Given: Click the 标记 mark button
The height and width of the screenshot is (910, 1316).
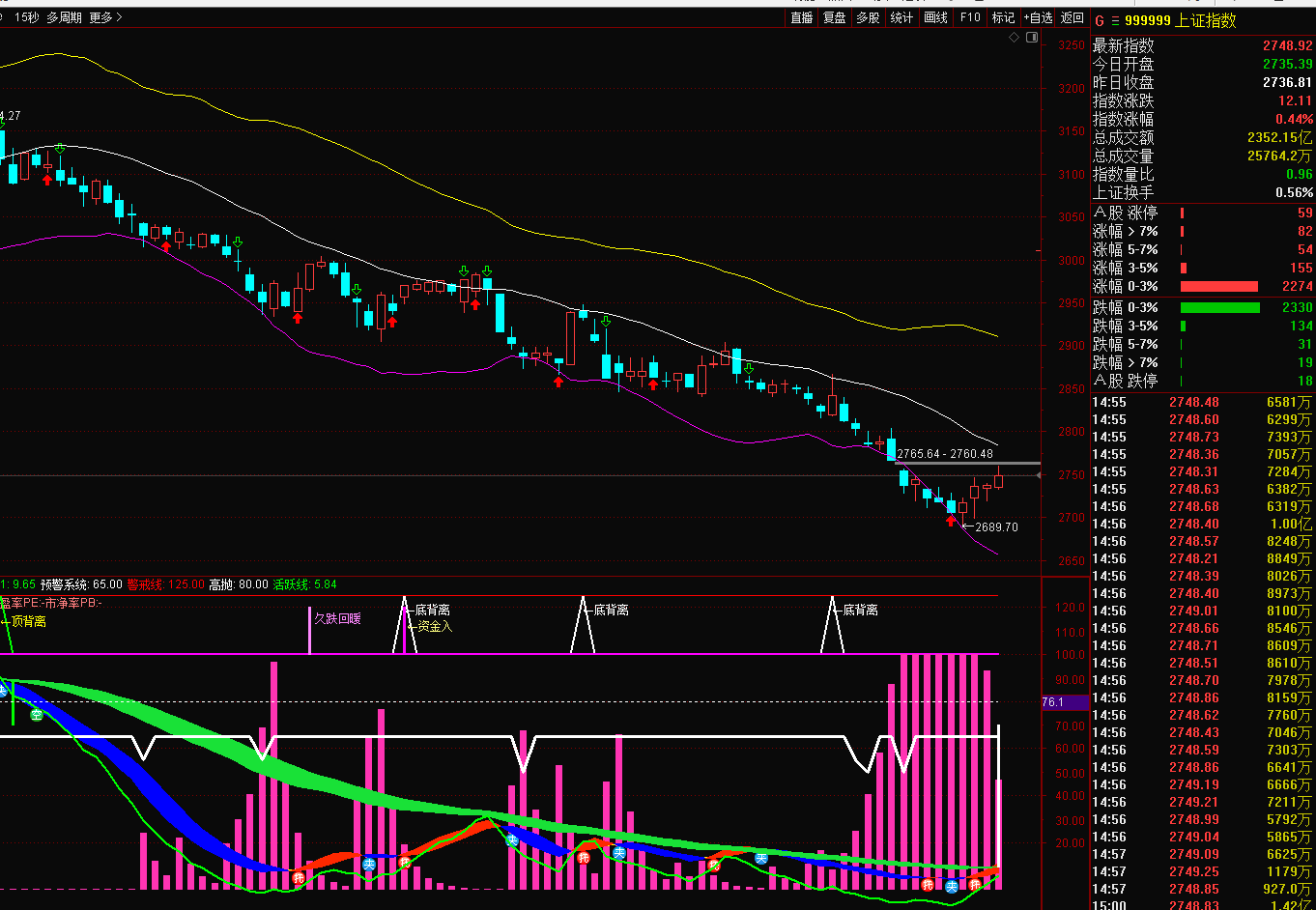Looking at the screenshot, I should tap(1003, 17).
